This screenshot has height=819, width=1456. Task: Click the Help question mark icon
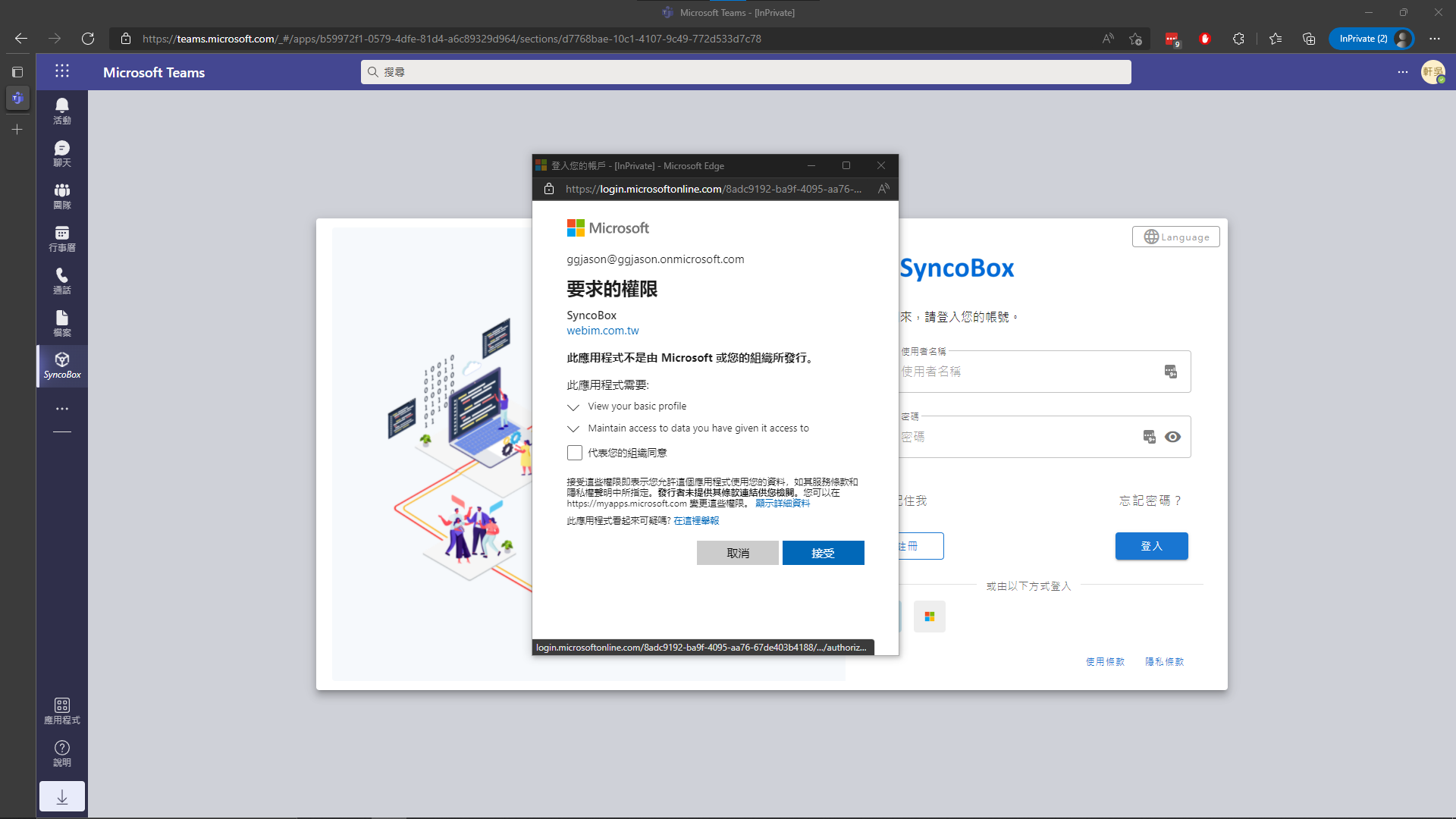click(x=62, y=753)
